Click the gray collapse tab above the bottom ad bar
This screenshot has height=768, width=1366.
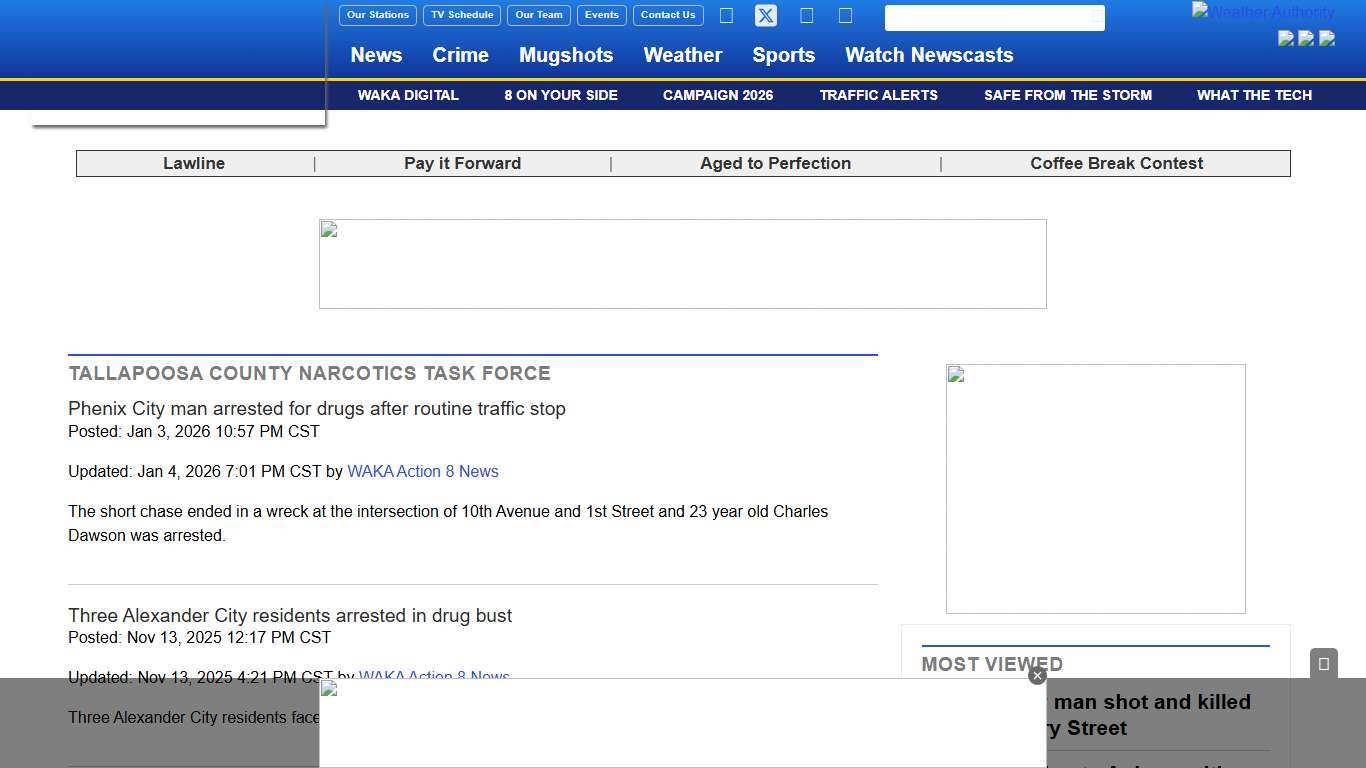1323,664
